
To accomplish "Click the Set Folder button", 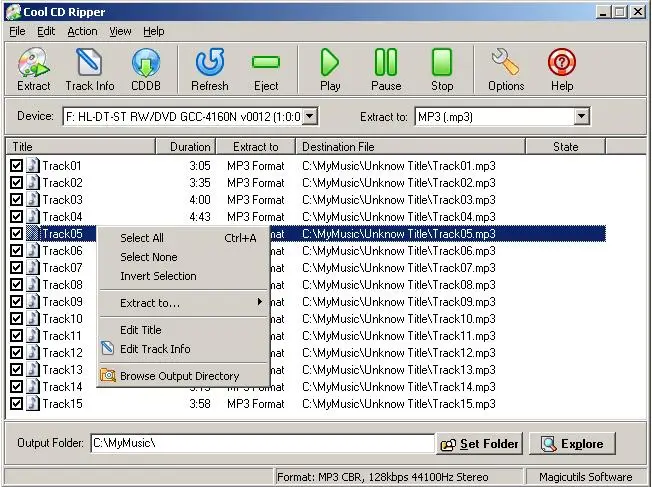I will pyautogui.click(x=479, y=444).
